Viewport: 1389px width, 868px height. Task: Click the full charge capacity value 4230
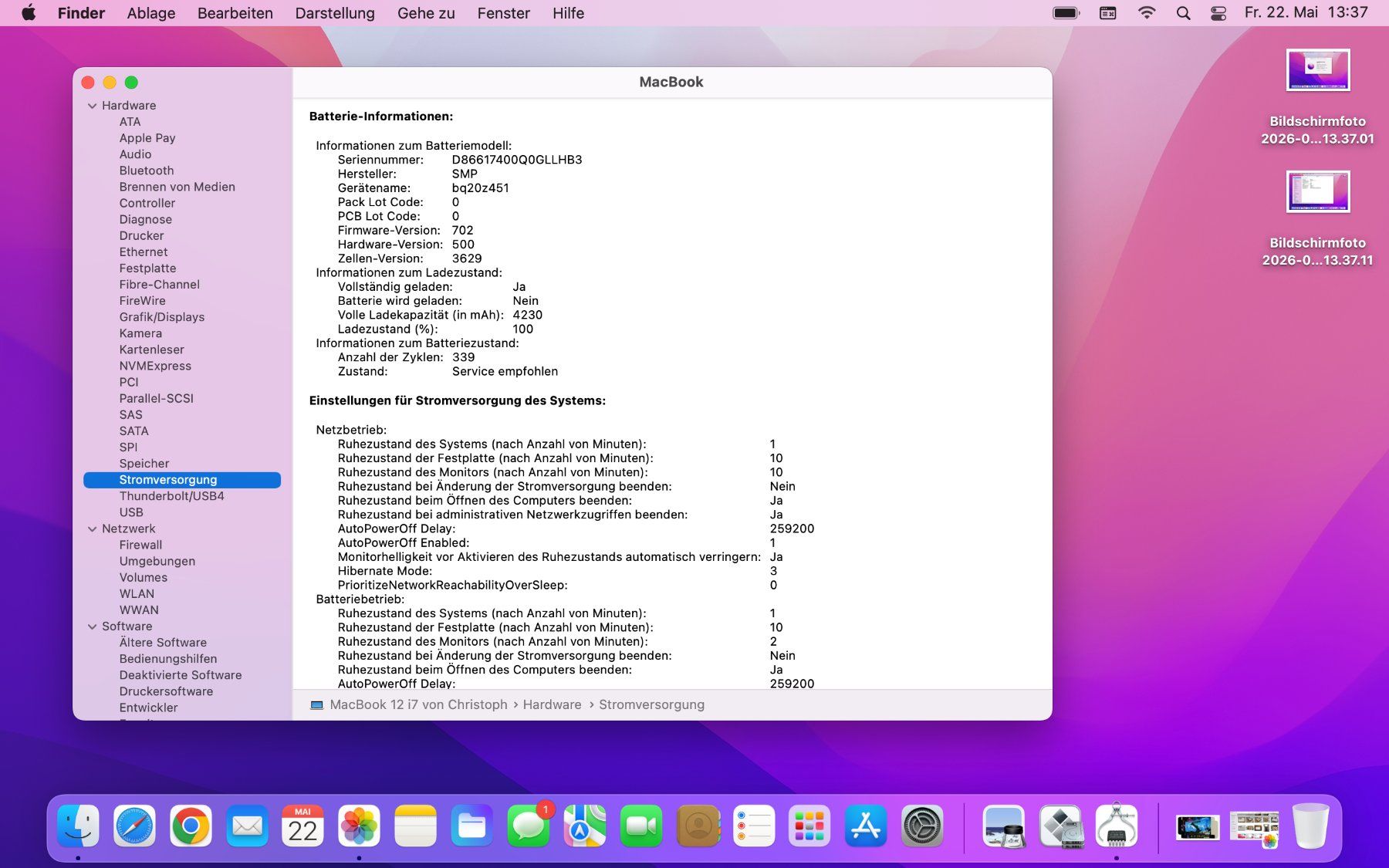[527, 315]
